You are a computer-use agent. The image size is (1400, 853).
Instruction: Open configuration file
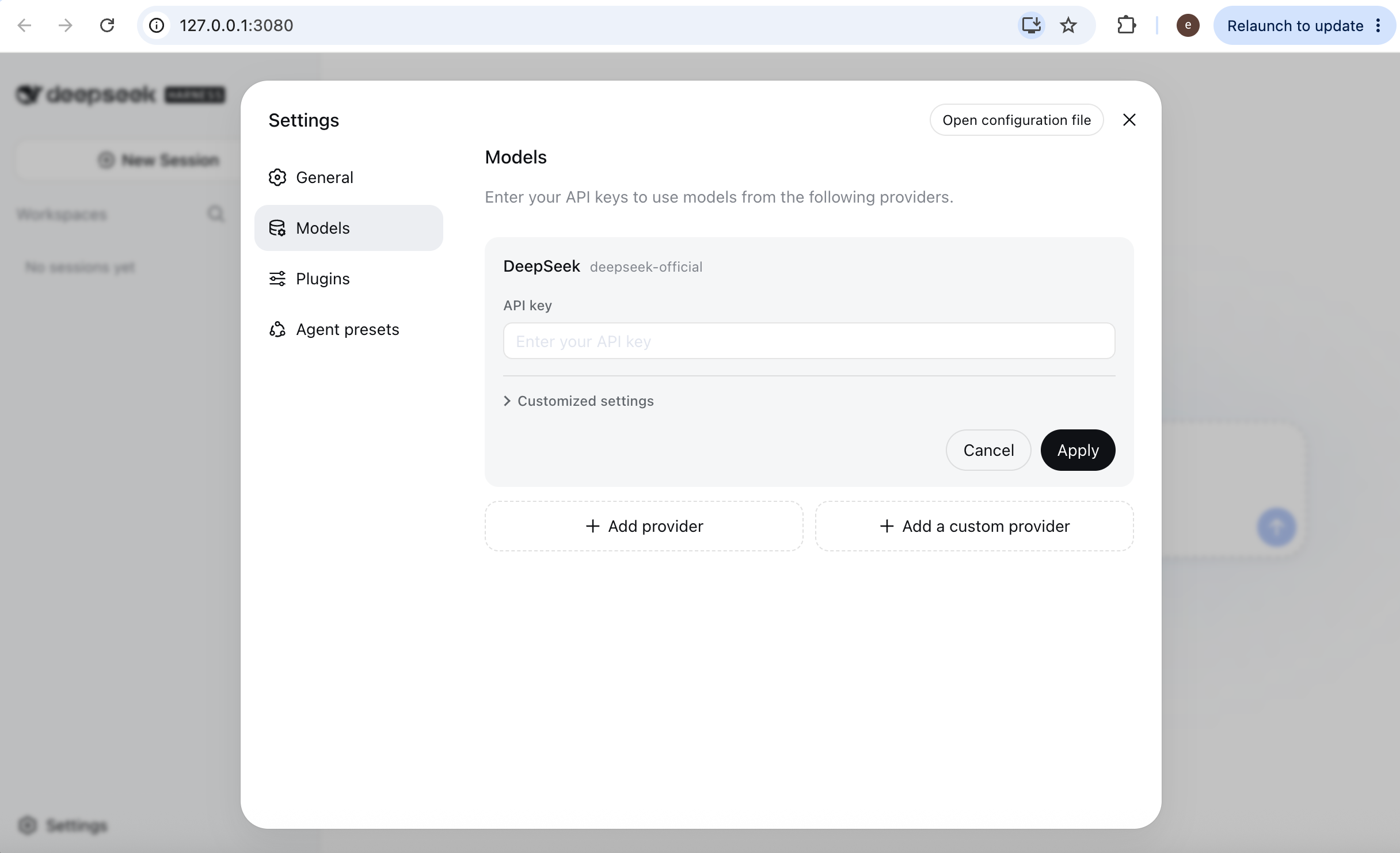[x=1017, y=120]
